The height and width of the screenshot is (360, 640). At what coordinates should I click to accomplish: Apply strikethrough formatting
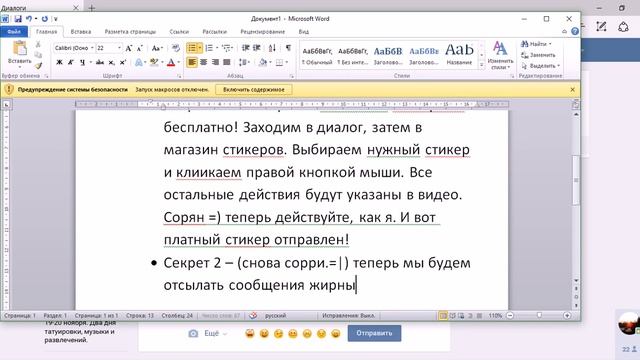[100, 62]
